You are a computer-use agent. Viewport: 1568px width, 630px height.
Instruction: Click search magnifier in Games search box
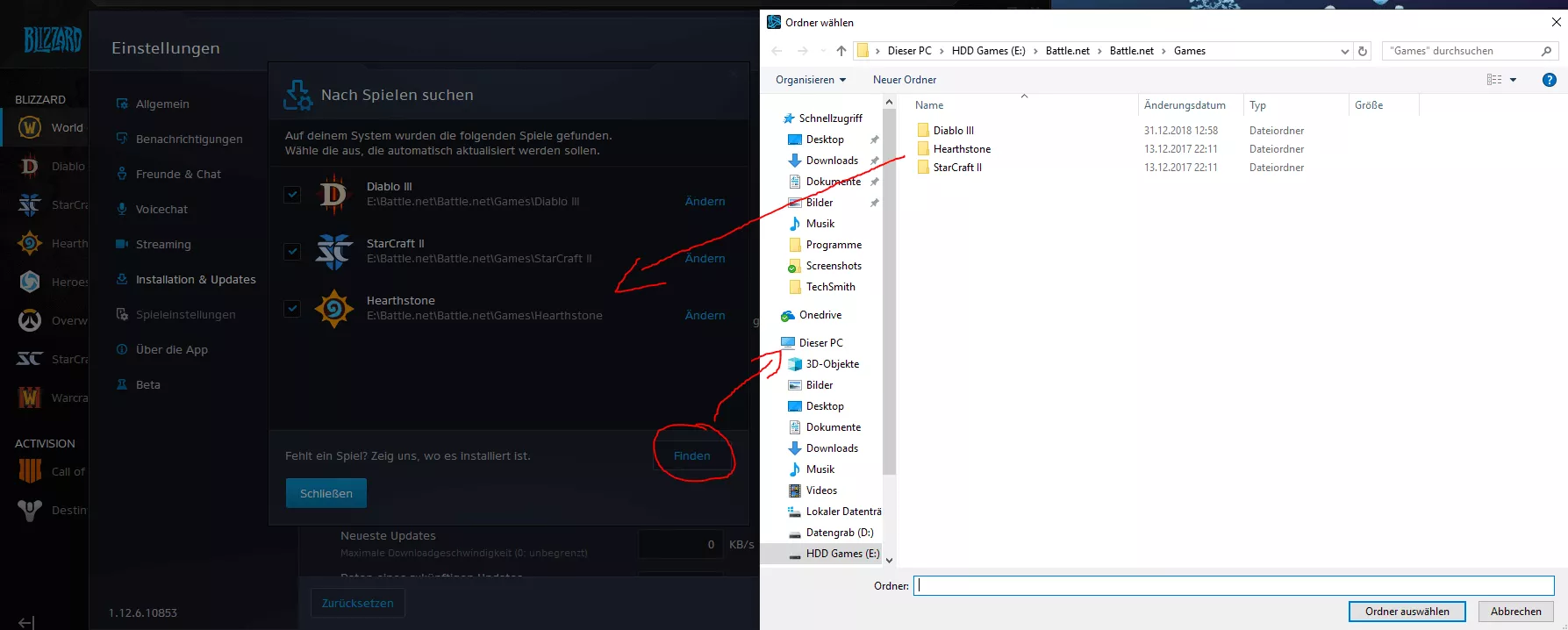1546,51
